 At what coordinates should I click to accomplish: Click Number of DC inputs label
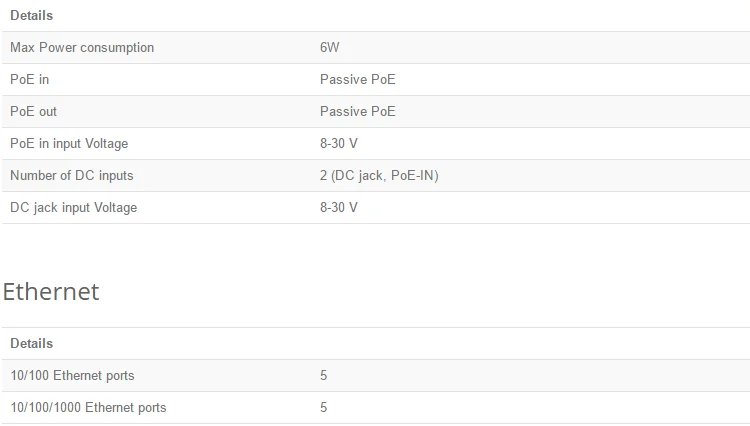72,175
